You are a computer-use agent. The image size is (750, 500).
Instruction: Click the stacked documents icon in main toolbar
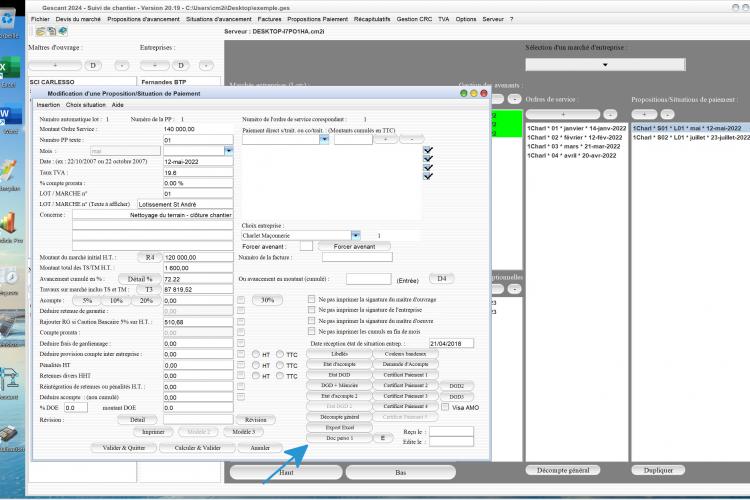(x=51, y=32)
